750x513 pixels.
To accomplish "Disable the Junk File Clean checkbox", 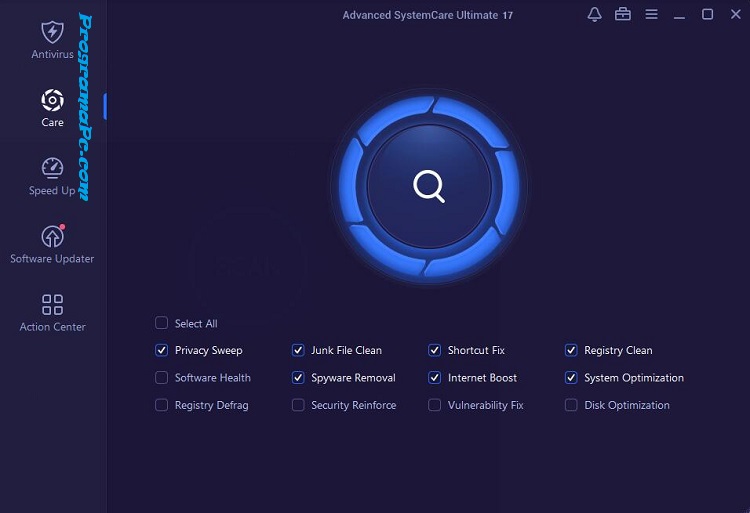I will pos(298,350).
